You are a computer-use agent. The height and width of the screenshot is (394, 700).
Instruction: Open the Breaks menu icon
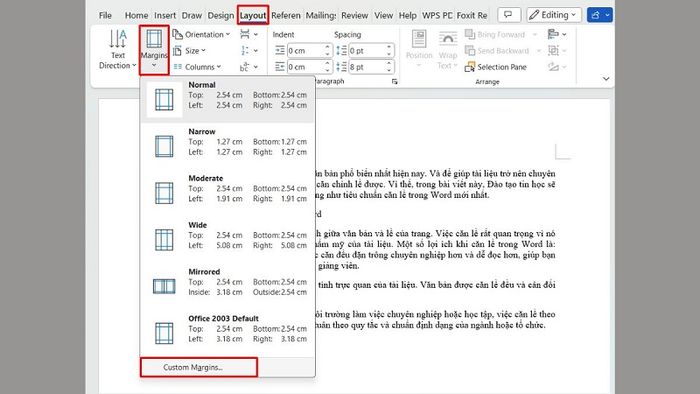249,34
